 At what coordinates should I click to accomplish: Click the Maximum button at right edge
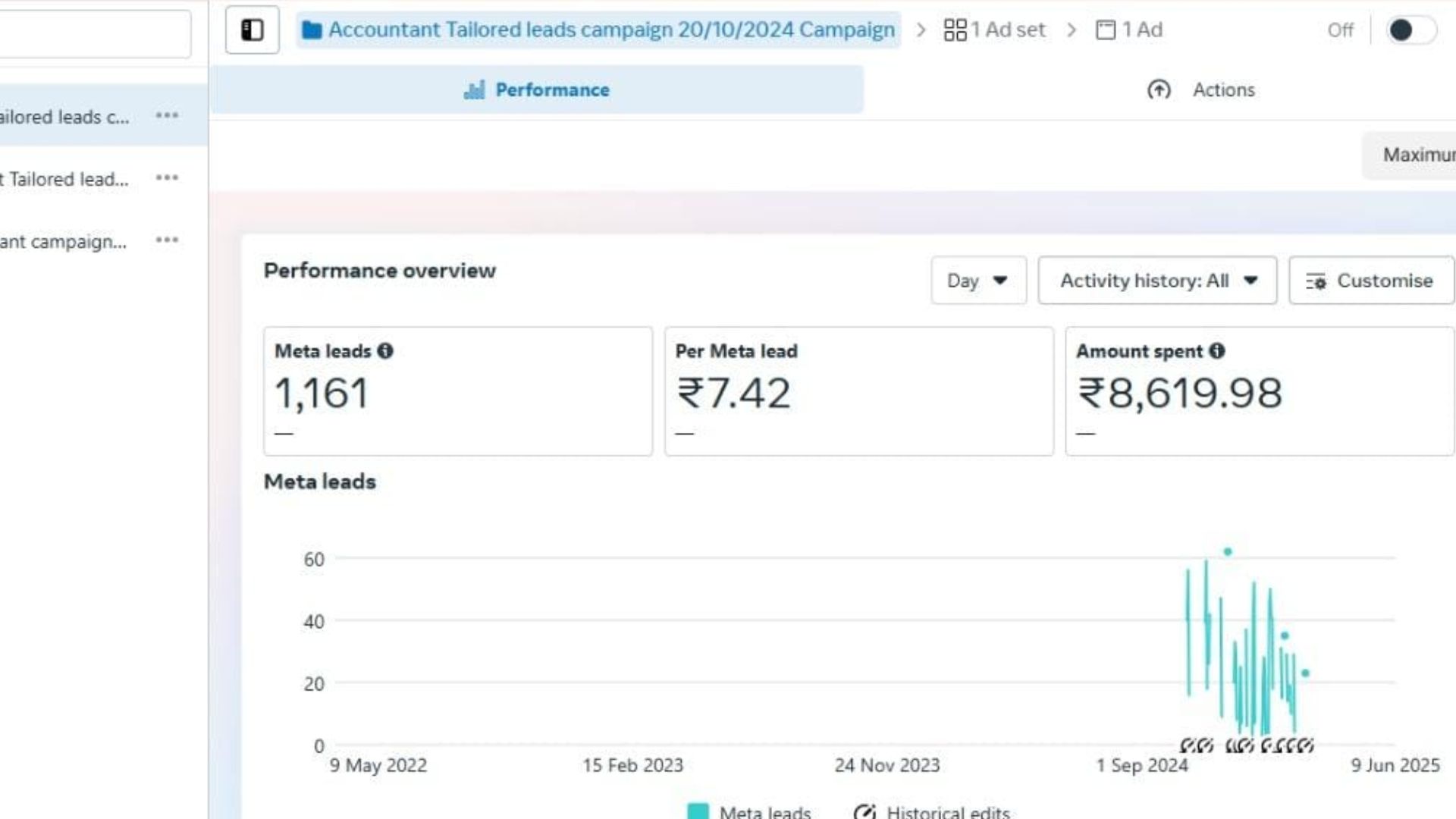[x=1409, y=155]
